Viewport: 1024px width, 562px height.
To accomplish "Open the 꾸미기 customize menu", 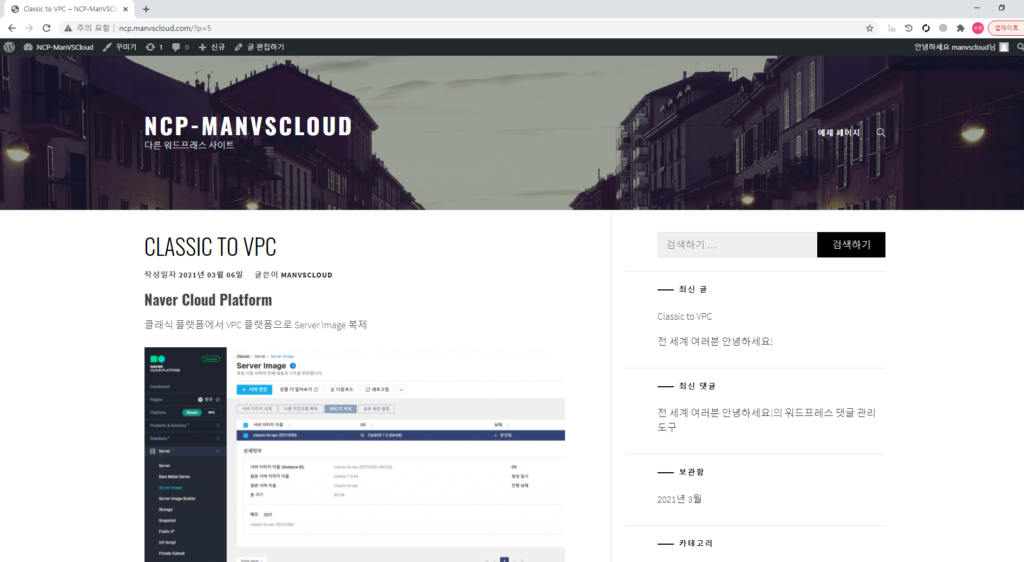I will (x=120, y=47).
